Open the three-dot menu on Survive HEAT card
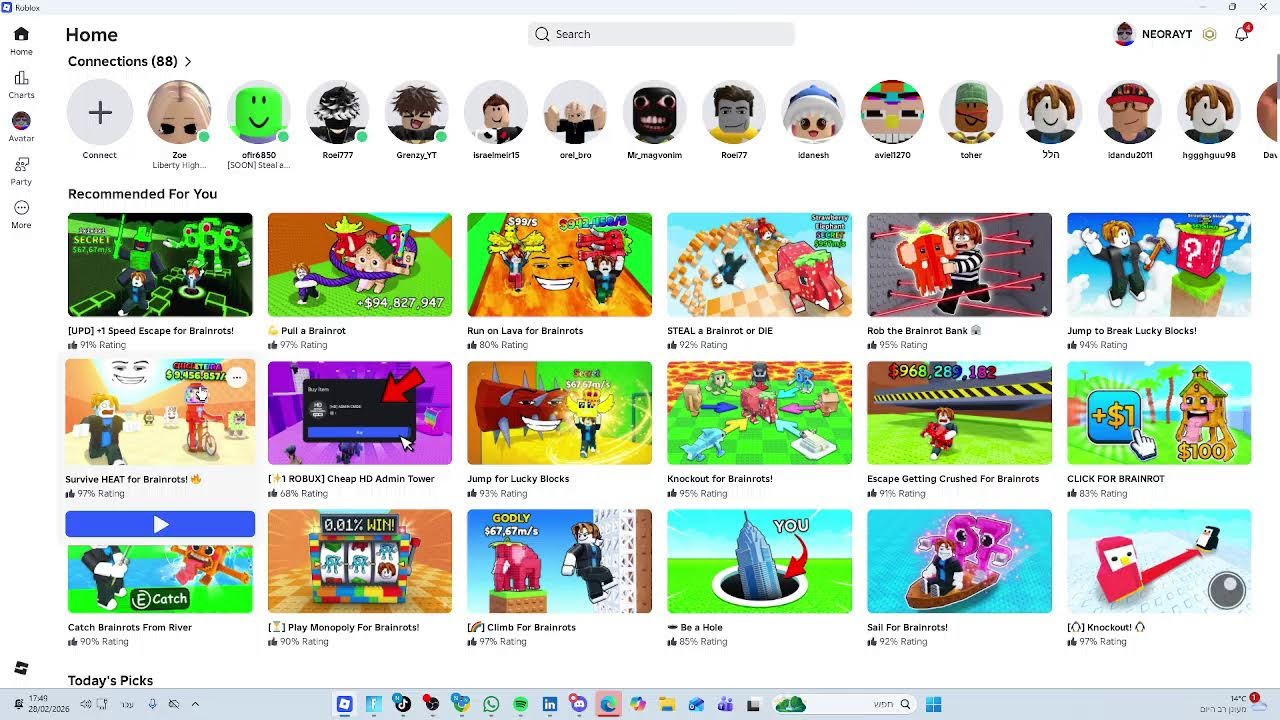1280x720 pixels. coord(237,377)
